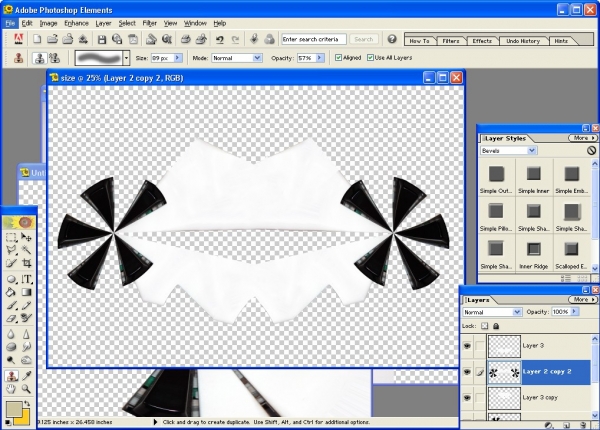This screenshot has height=430, width=600.
Task: Select the Rectangular Marquee tool
Action: coord(11,238)
